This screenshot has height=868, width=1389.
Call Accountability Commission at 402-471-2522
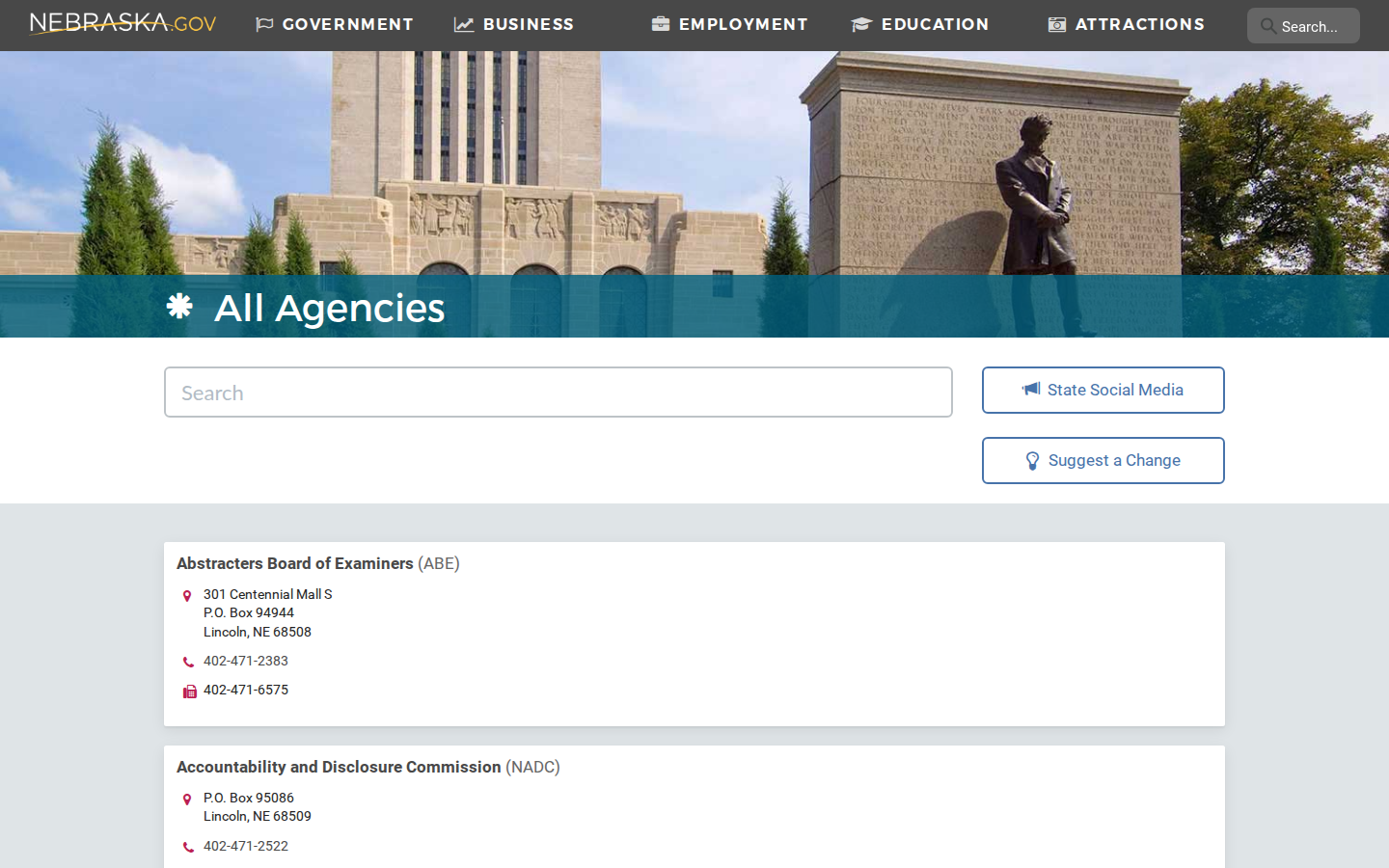(x=246, y=846)
